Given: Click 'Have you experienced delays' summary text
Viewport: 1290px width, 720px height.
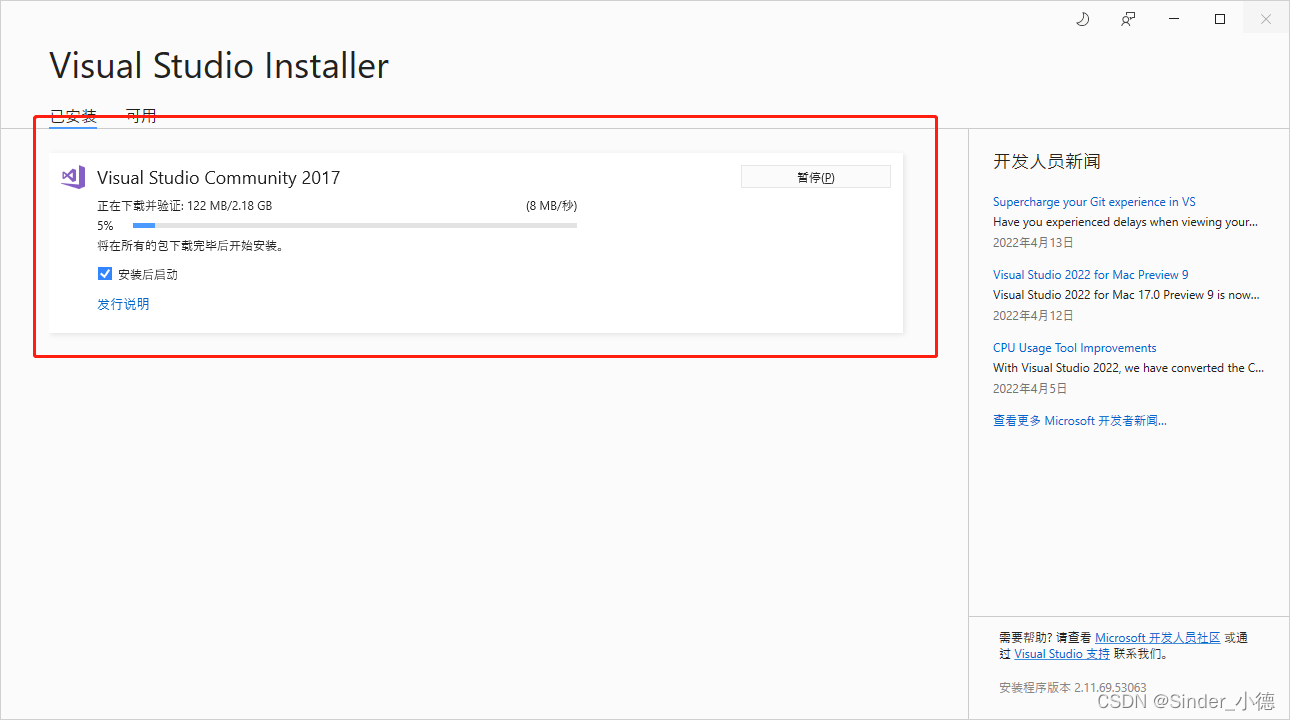Looking at the screenshot, I should [x=1126, y=222].
